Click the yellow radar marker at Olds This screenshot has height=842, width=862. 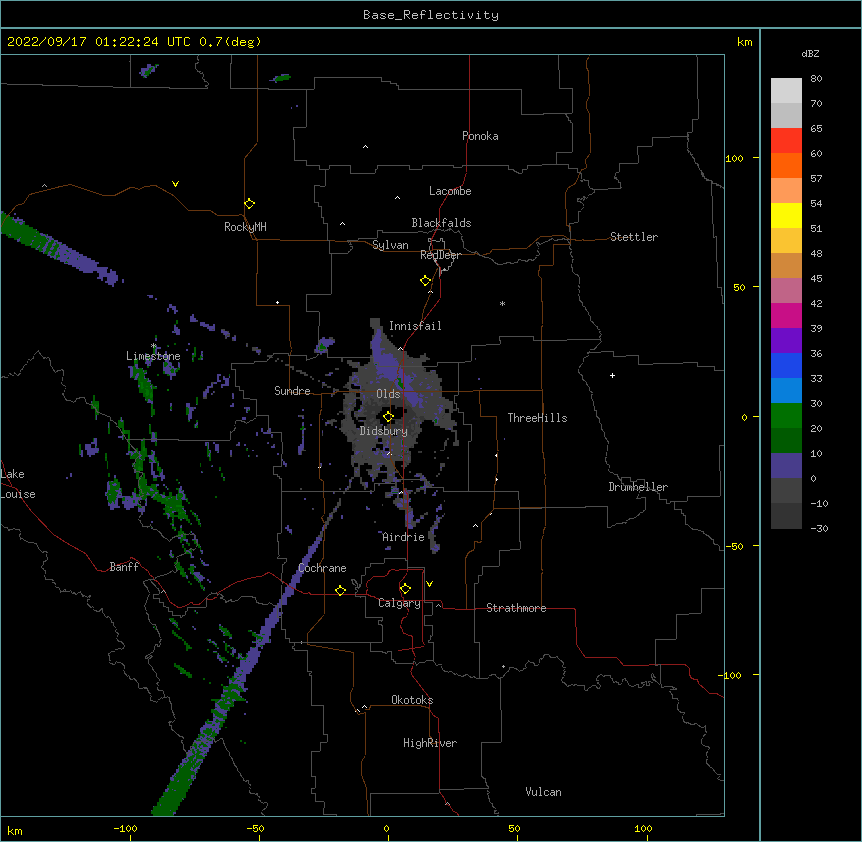tap(388, 417)
